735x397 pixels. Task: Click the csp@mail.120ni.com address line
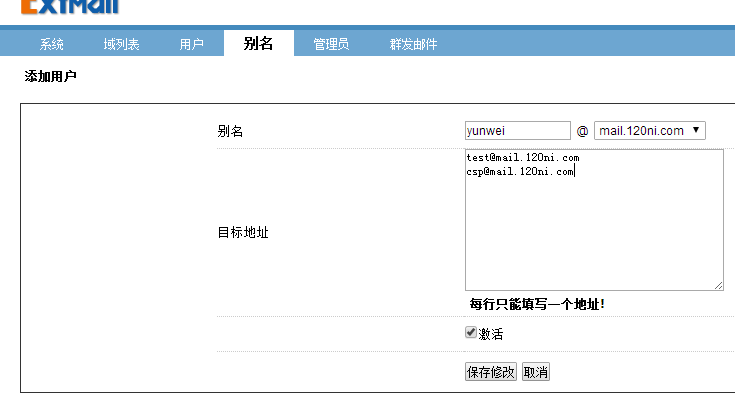[x=520, y=172]
